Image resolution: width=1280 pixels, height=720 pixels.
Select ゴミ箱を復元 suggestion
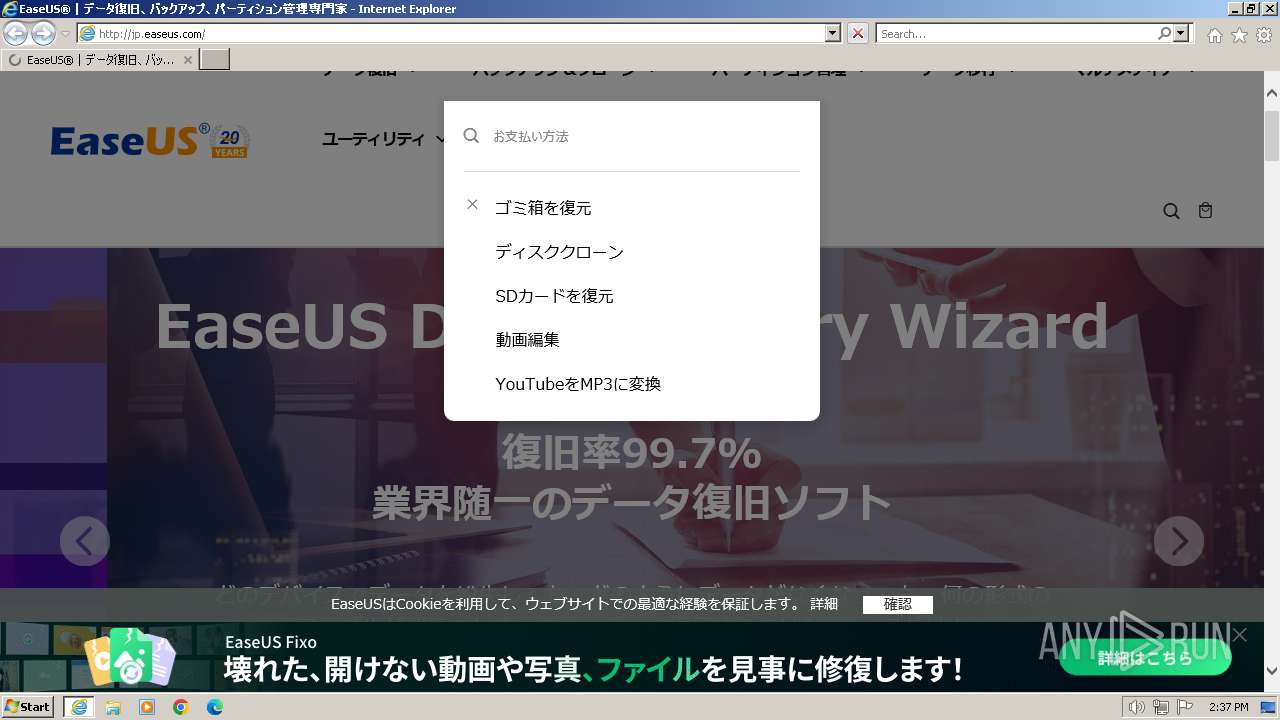click(543, 208)
